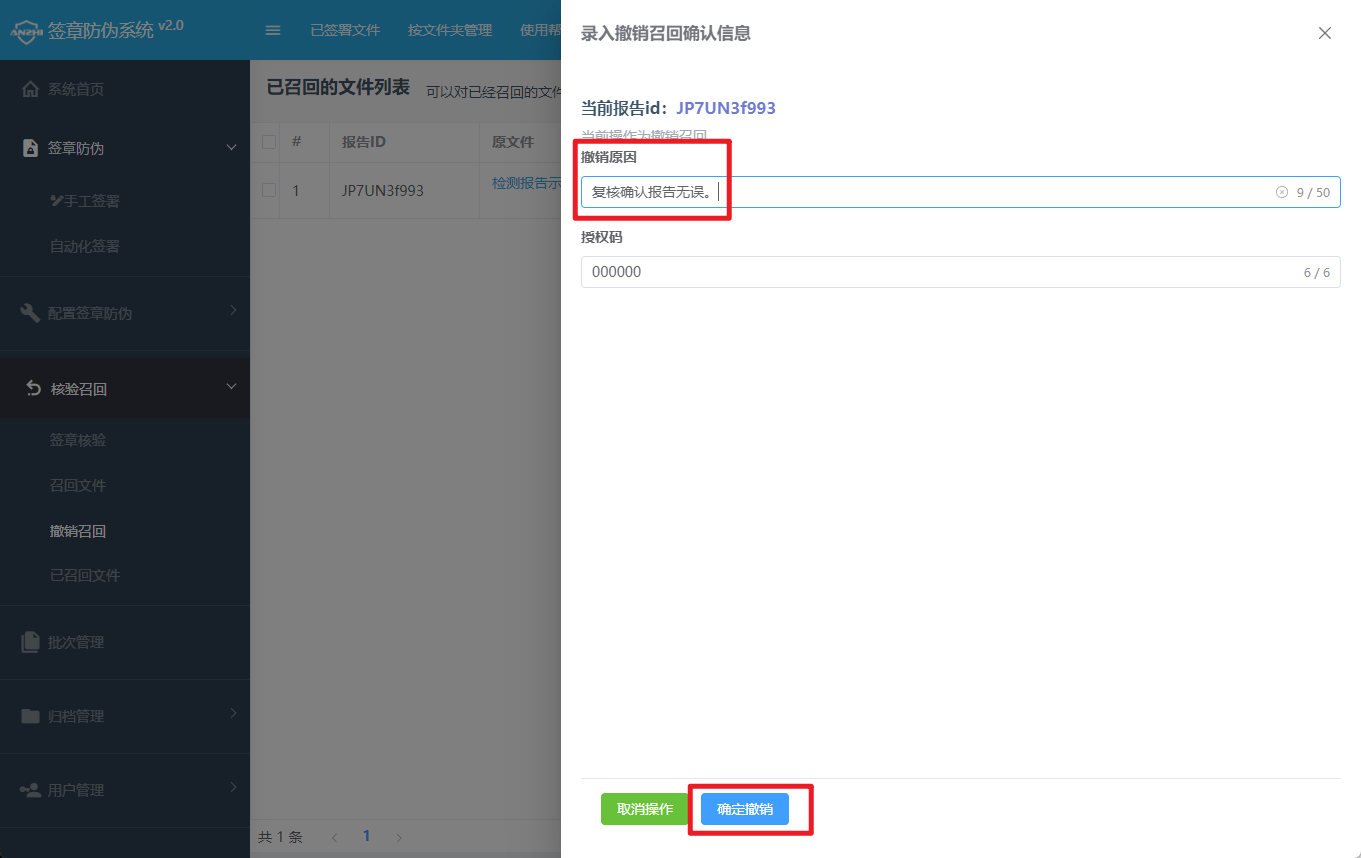
Task: Click the hamburger menu collapse icon
Action: pos(272,30)
